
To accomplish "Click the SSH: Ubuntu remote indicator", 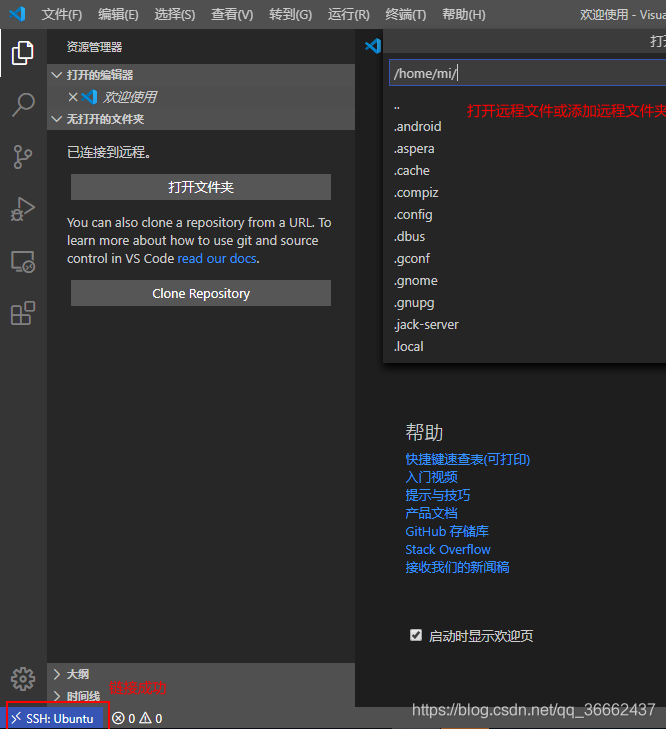I will [52, 718].
